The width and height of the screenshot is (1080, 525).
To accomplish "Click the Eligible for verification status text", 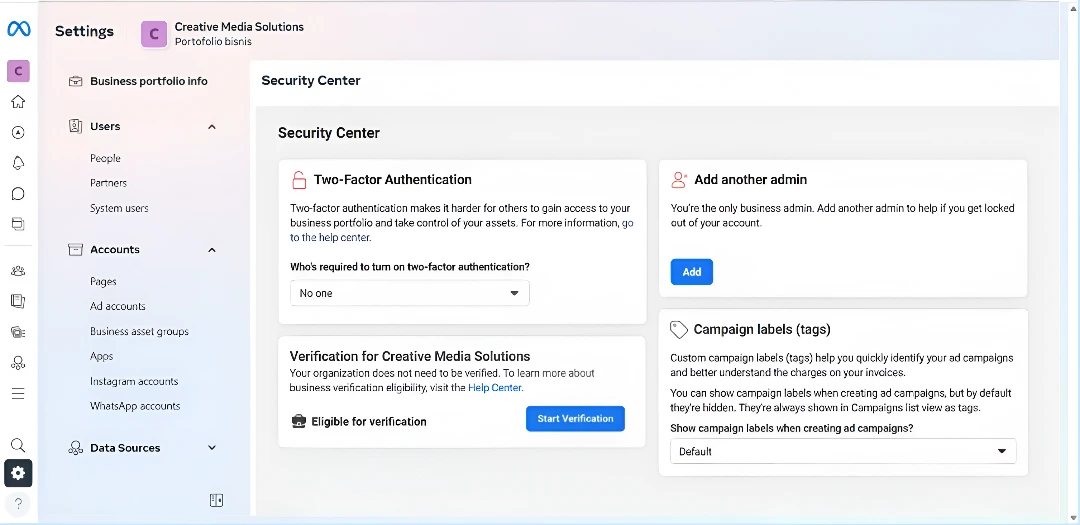I will pyautogui.click(x=369, y=422).
